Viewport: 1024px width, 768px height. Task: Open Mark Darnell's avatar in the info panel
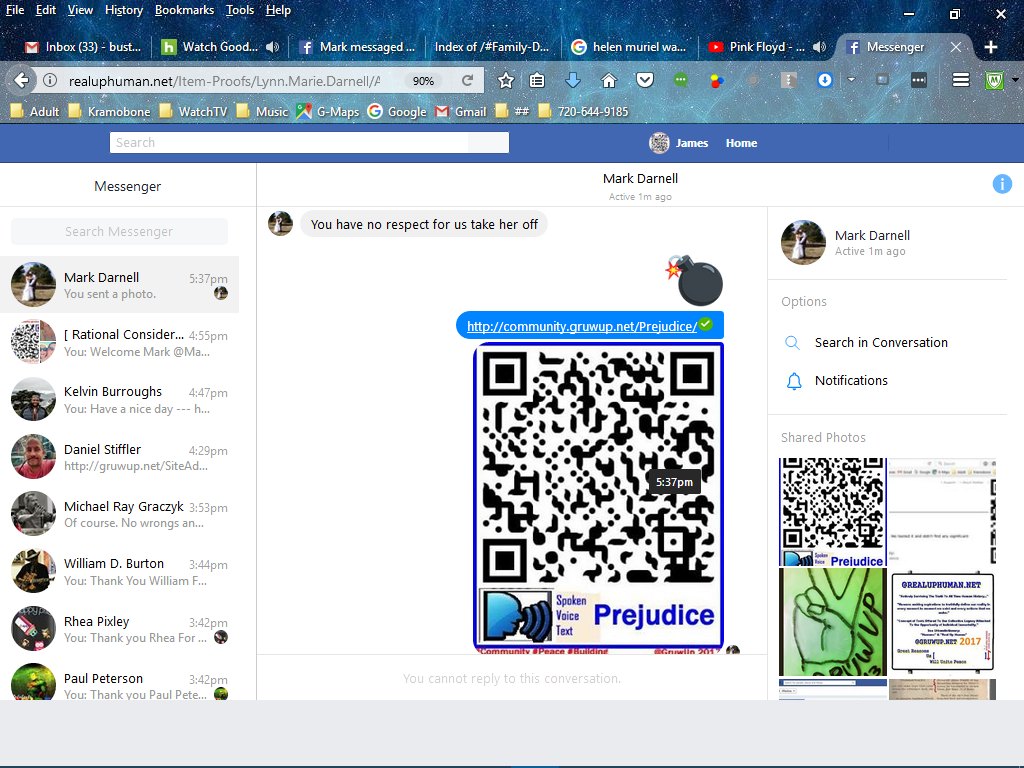tap(803, 242)
